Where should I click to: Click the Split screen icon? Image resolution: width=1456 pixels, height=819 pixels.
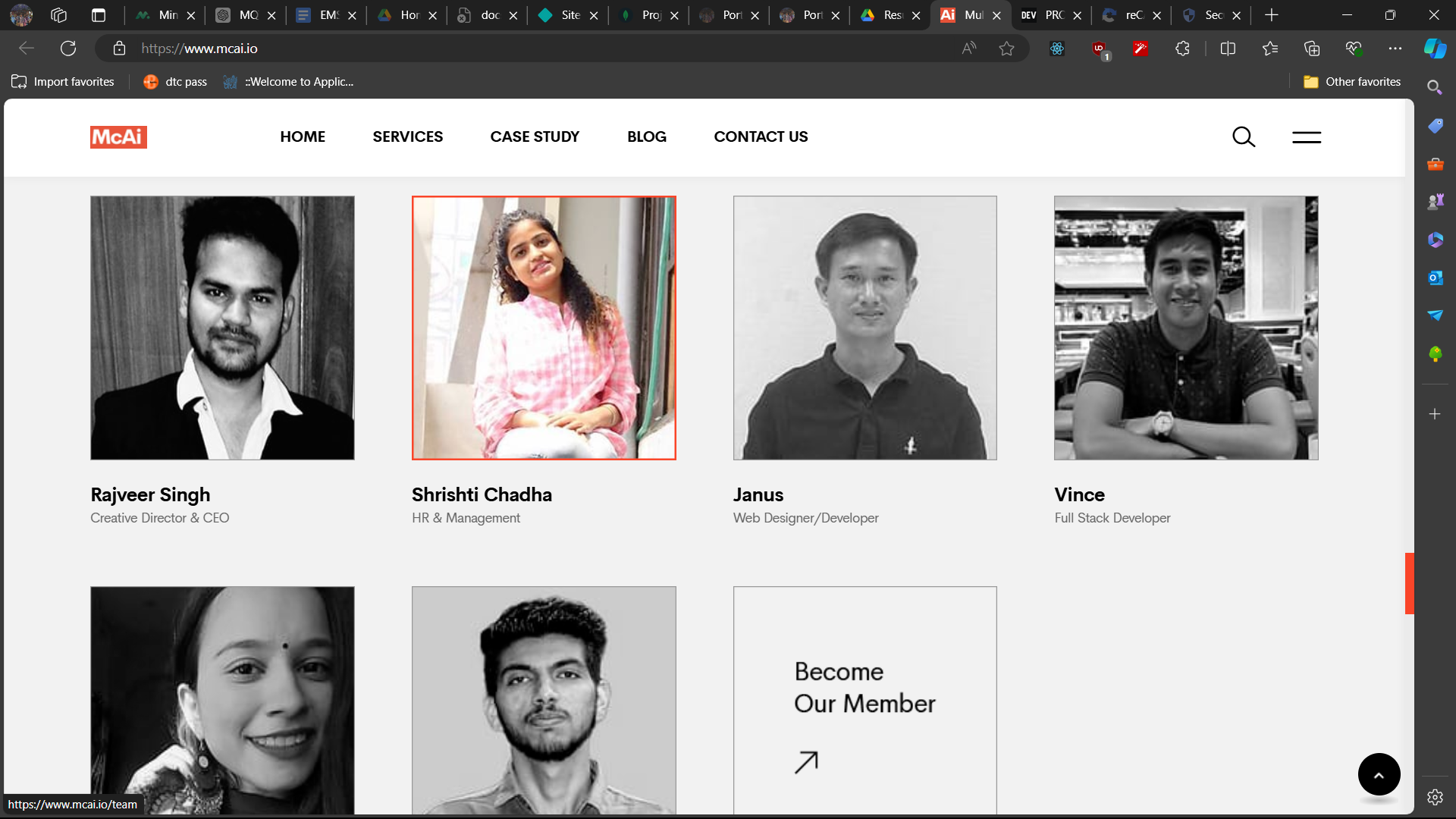(x=1228, y=49)
